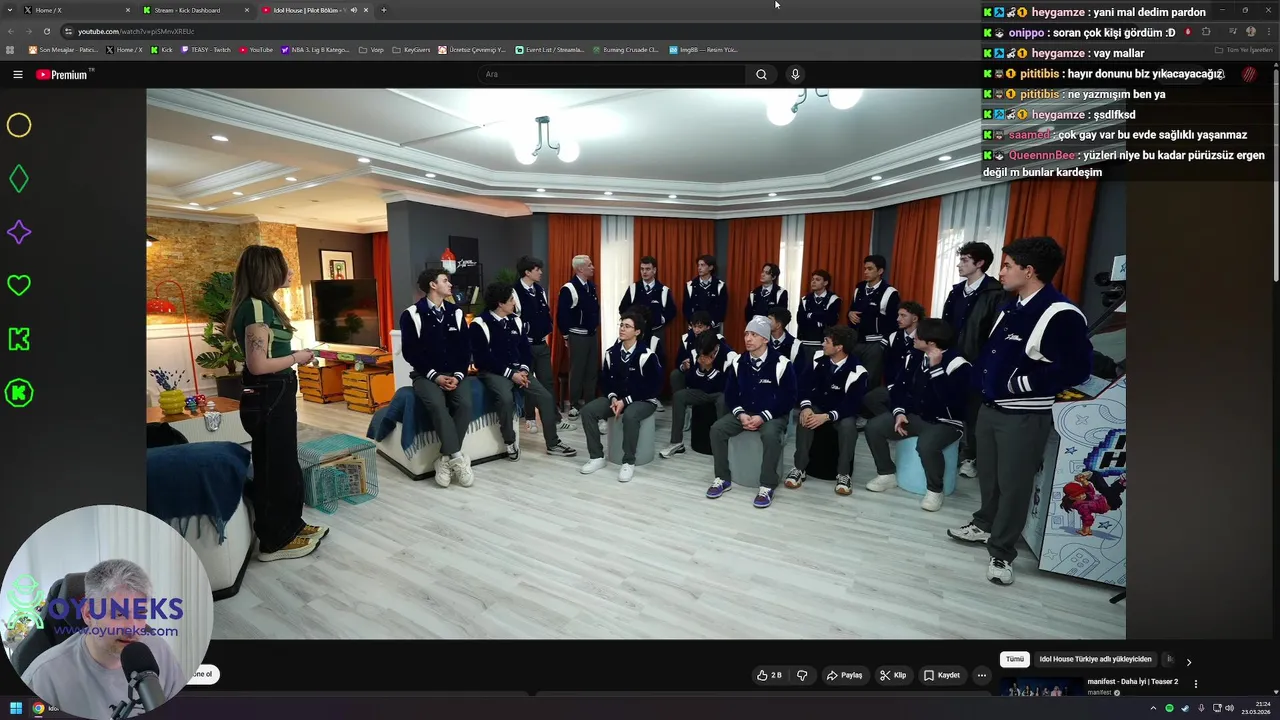This screenshot has height=720, width=1280.
Task: Go back with the browser back arrow
Action: pyautogui.click(x=11, y=31)
